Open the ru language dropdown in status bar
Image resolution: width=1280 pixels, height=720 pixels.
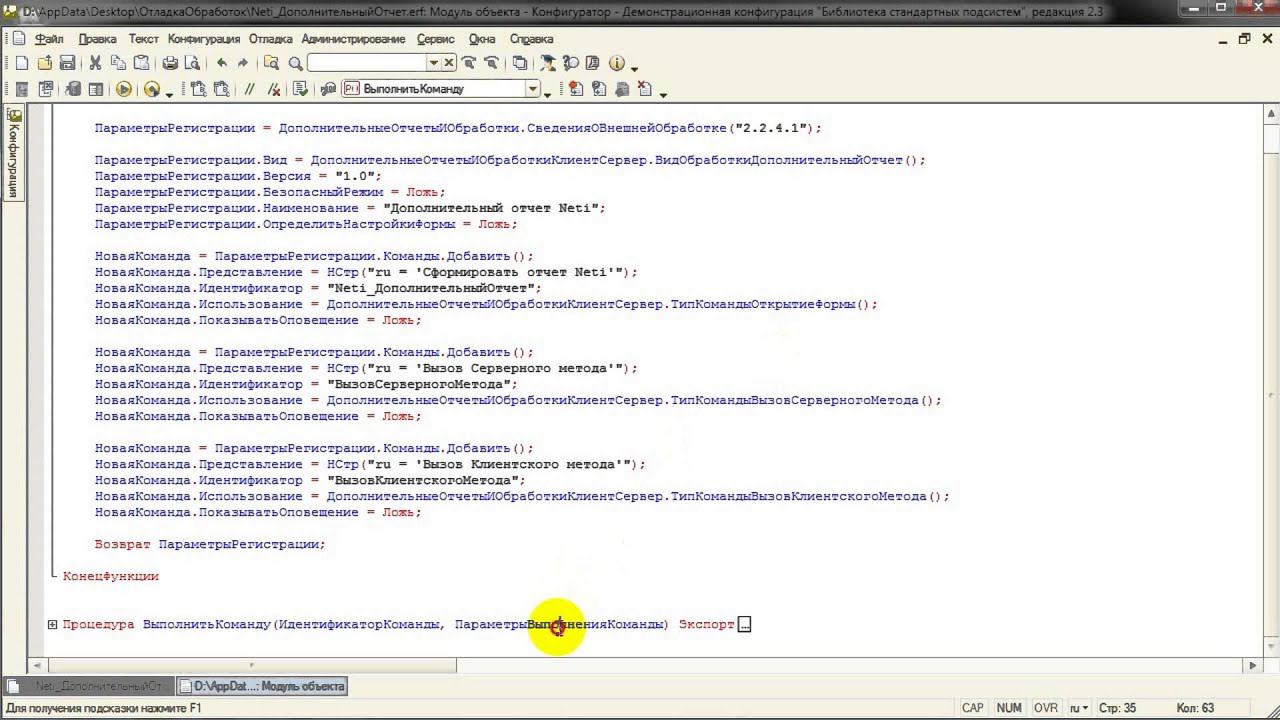1079,708
